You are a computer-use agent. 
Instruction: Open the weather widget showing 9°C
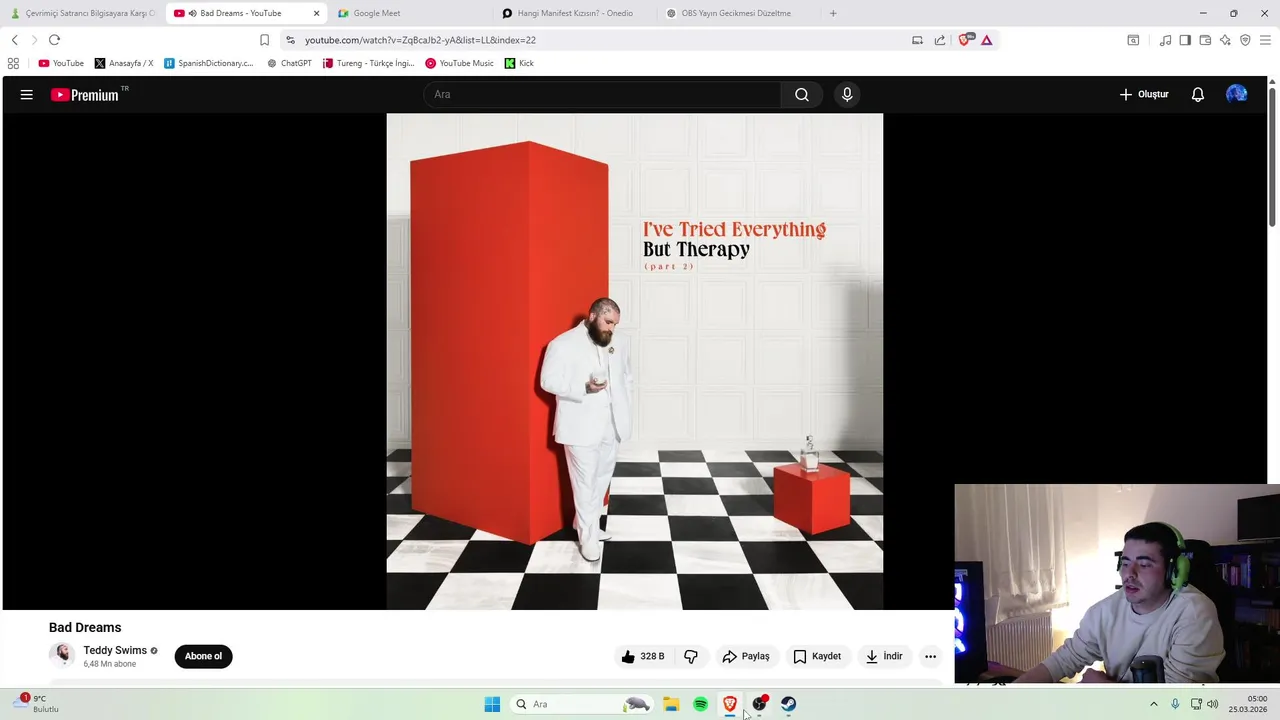[38, 704]
